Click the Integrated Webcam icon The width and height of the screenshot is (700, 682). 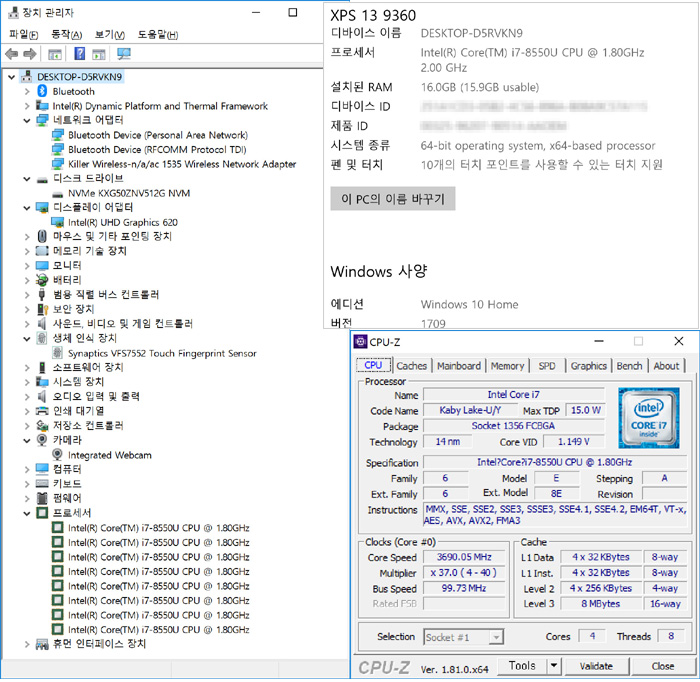(57, 454)
